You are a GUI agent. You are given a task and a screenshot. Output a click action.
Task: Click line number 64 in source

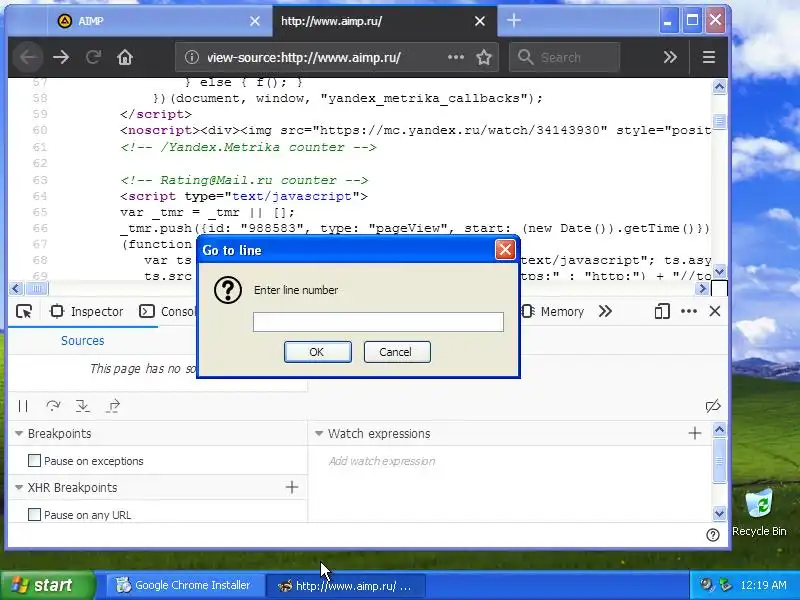[40, 196]
